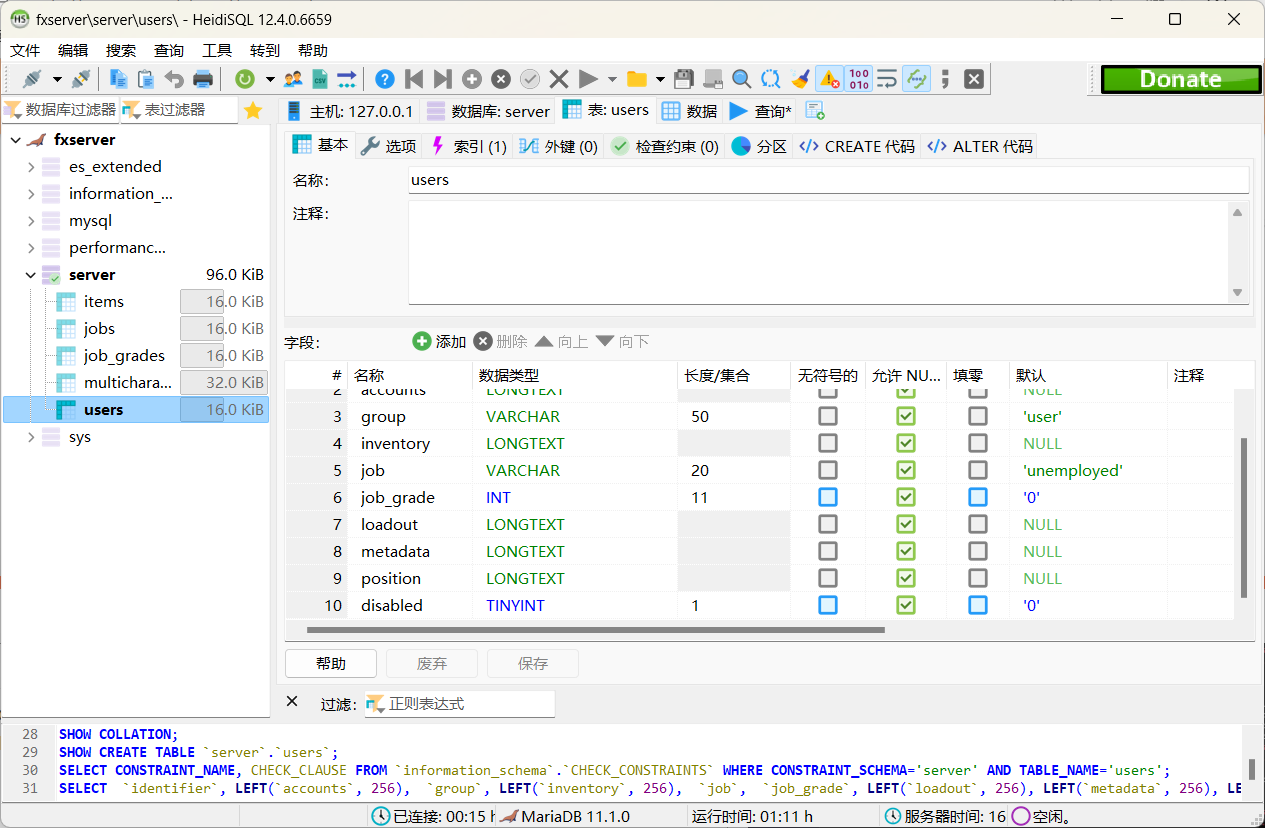Click the green Donate button
This screenshot has height=828, width=1265.
(1181, 79)
